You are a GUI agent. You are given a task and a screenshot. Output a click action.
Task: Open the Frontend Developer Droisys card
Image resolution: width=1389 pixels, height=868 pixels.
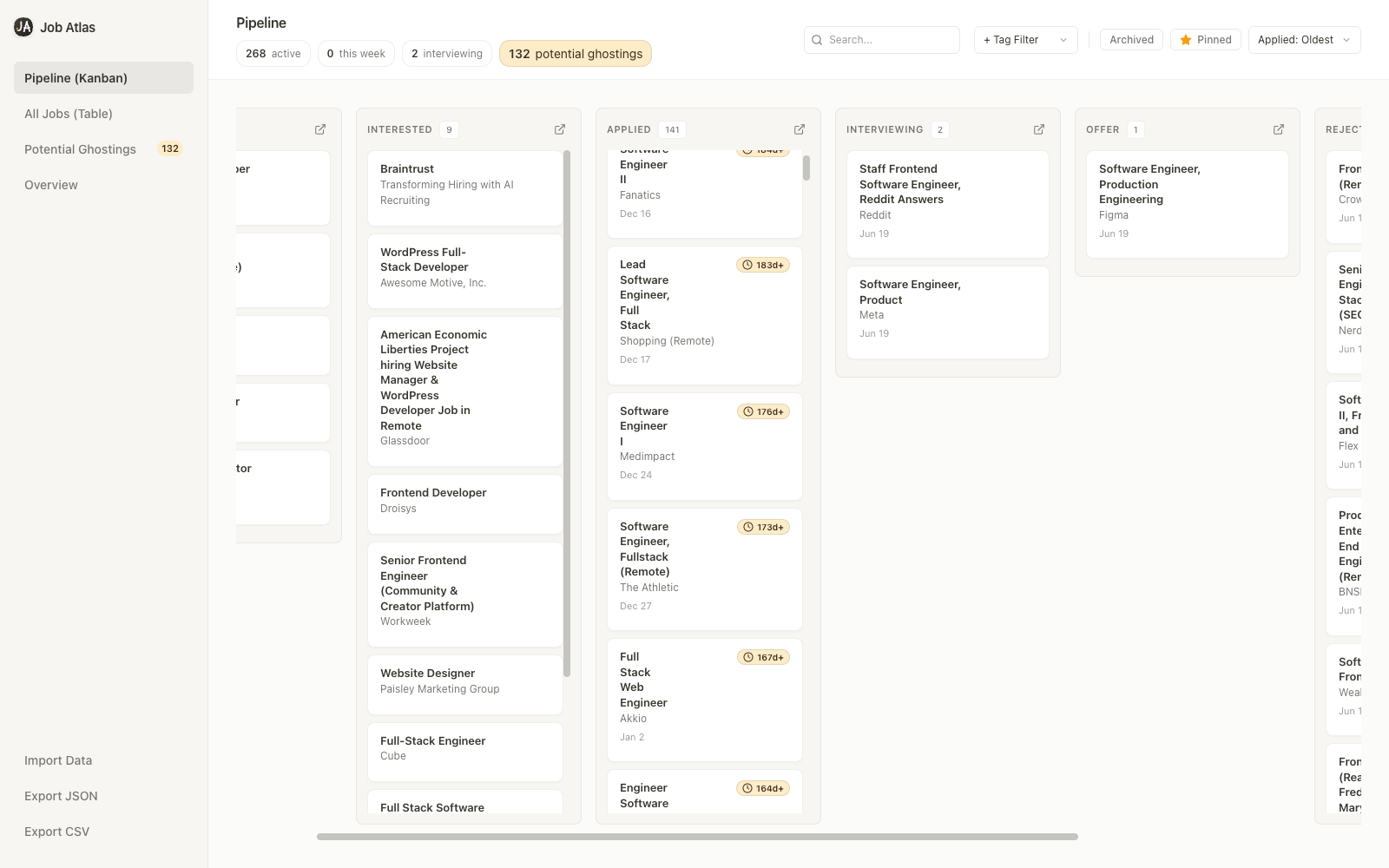pyautogui.click(x=465, y=504)
